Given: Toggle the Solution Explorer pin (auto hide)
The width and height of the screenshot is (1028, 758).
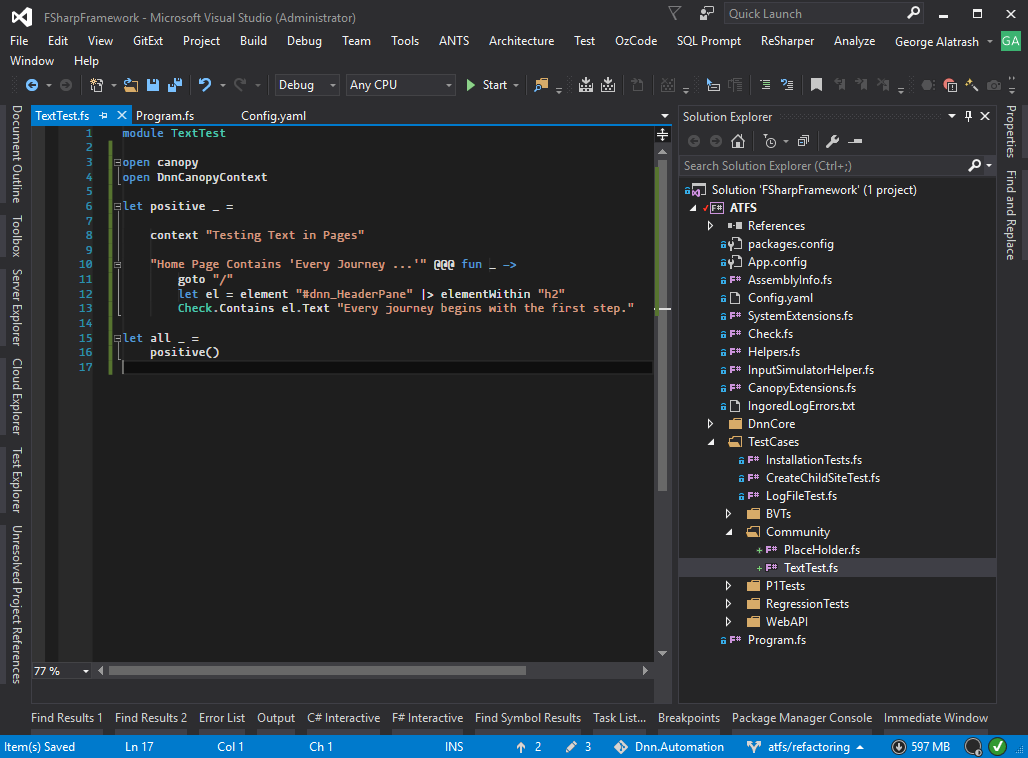Looking at the screenshot, I should tap(968, 116).
